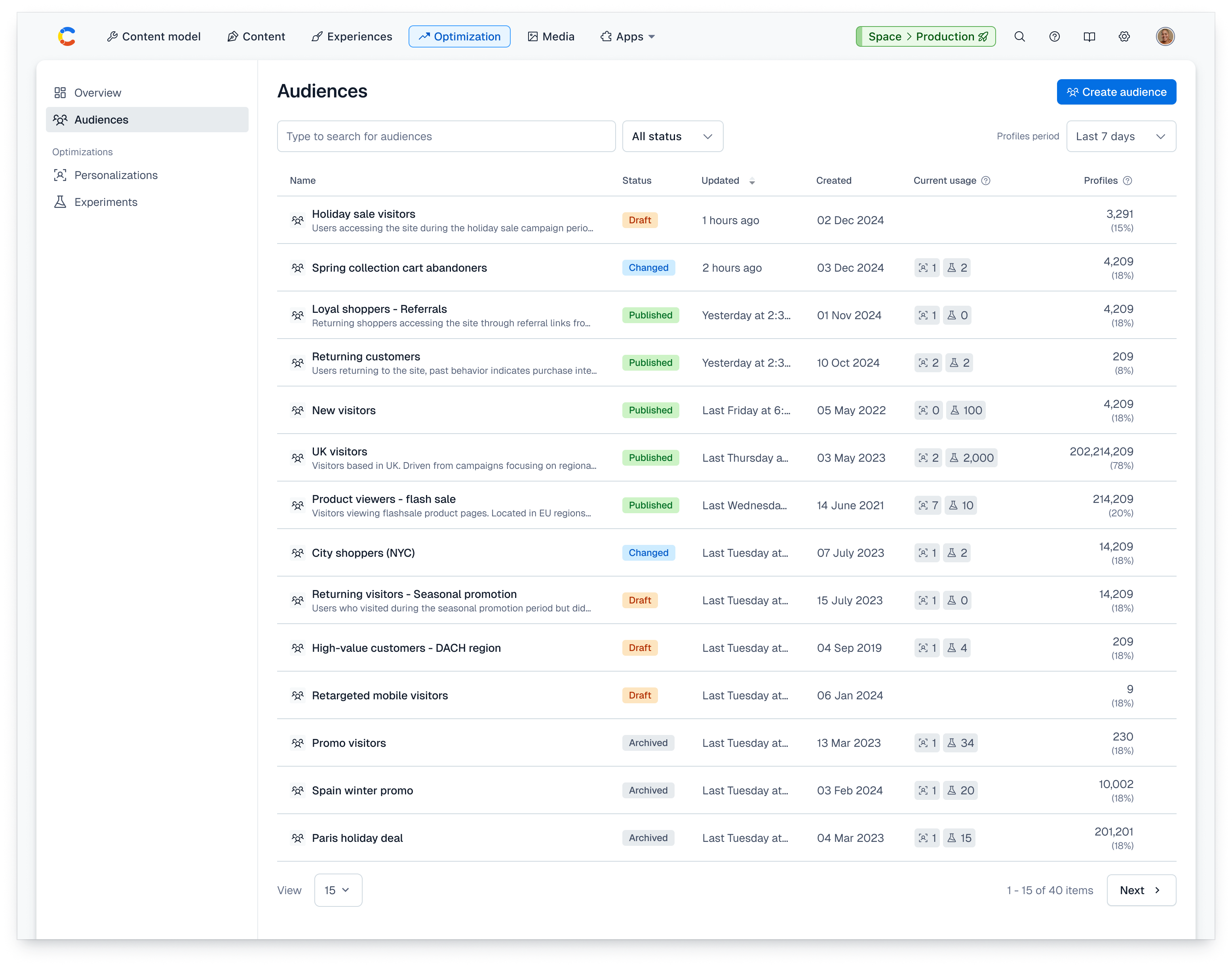The height and width of the screenshot is (967, 1232).
Task: Click the Profiles column info icon
Action: (x=1127, y=181)
